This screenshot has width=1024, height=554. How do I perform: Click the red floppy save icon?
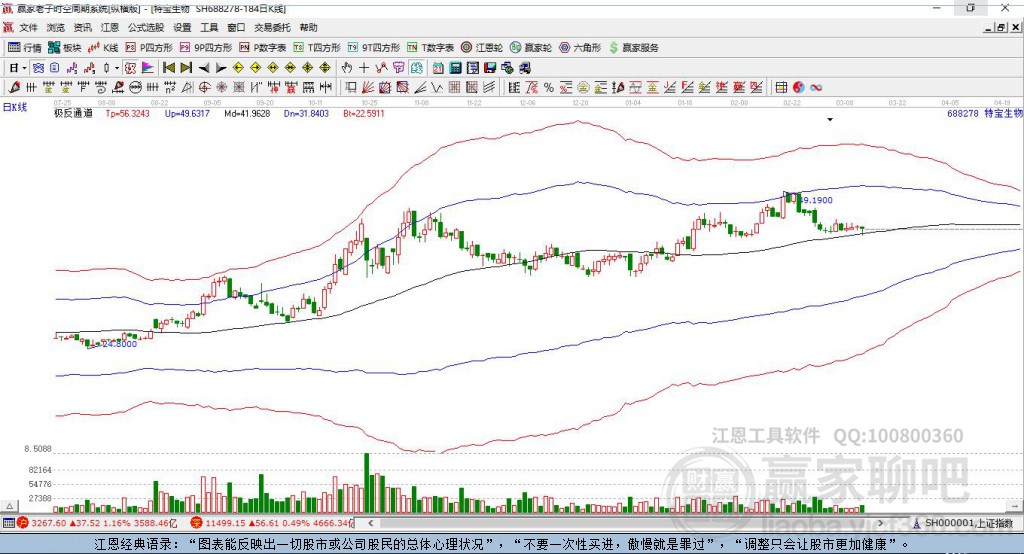pos(490,68)
